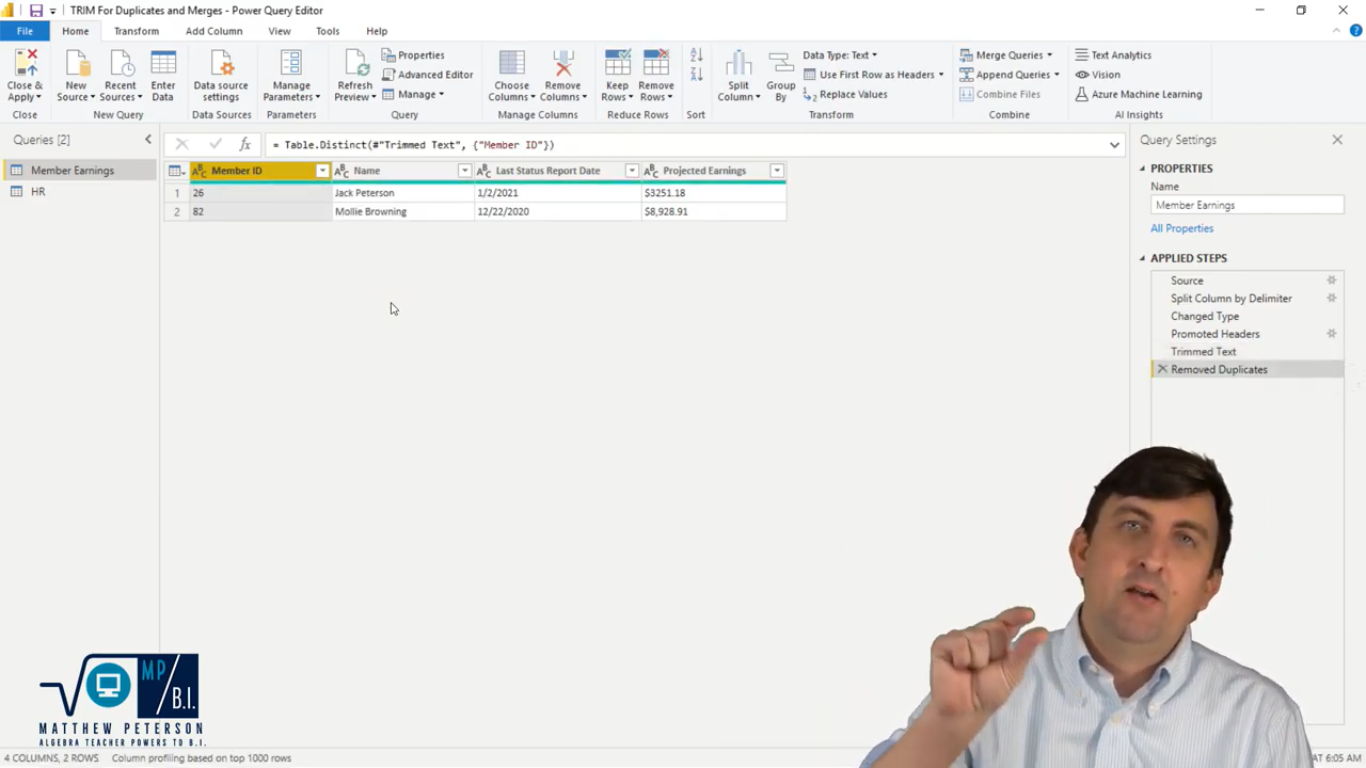Viewport: 1366px width, 768px height.
Task: Click the save icon in title bar
Action: (x=36, y=10)
